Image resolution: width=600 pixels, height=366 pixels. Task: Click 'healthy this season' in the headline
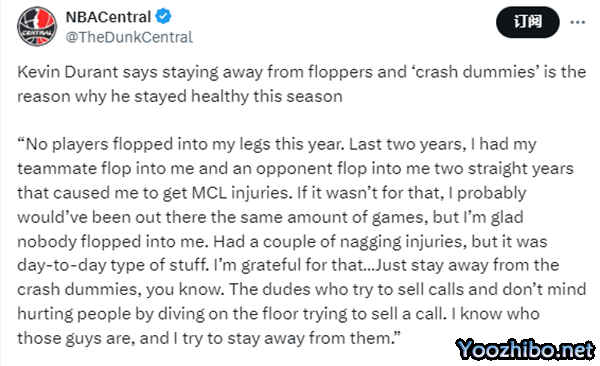[x=267, y=96]
